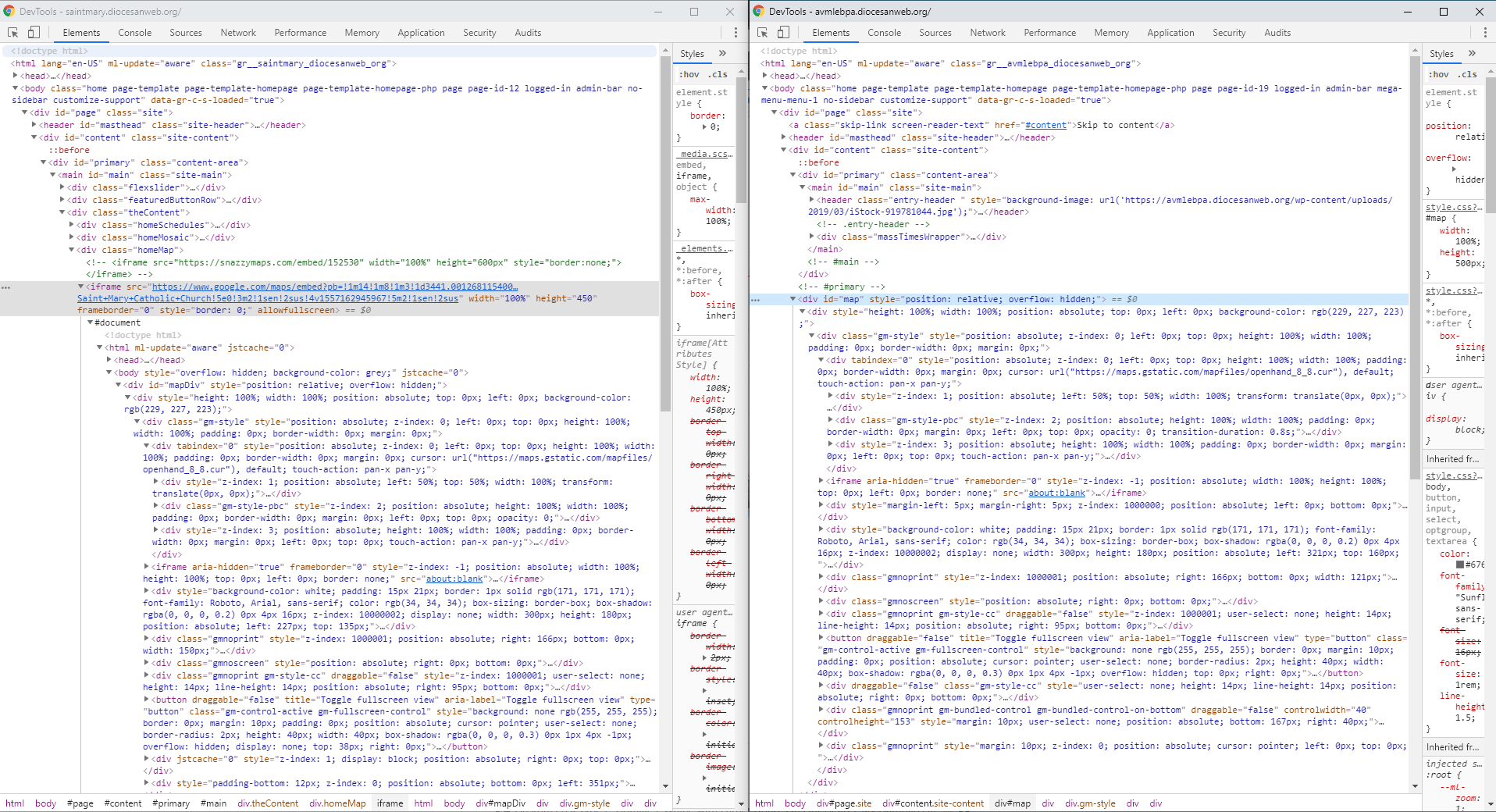Show more Styles pane tabs in avmlebpa DevTools
This screenshot has height=812, width=1496.
tap(1472, 54)
